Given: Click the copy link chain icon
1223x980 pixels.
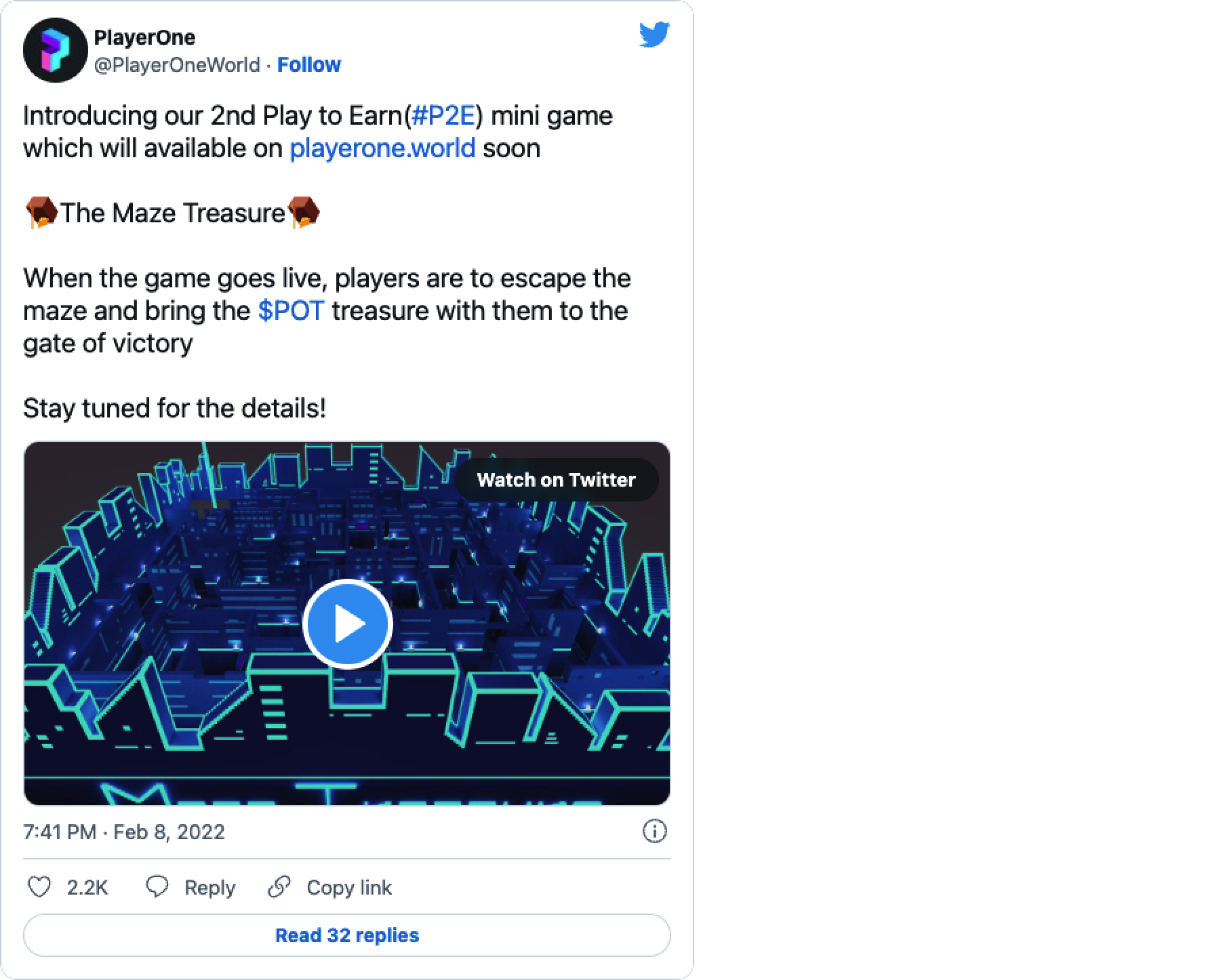Looking at the screenshot, I should click(x=279, y=887).
